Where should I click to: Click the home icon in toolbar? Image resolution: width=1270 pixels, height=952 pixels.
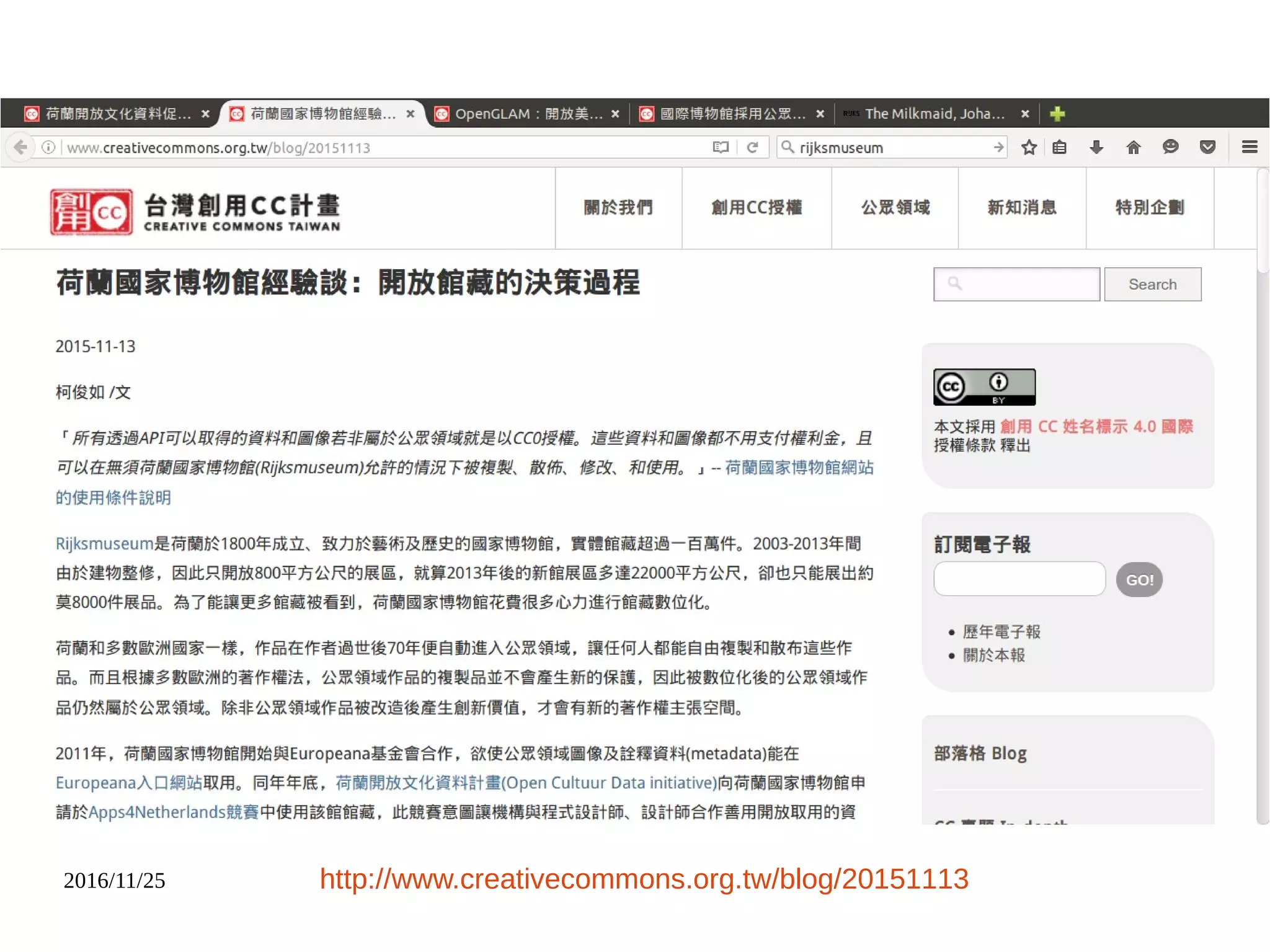tap(1133, 148)
